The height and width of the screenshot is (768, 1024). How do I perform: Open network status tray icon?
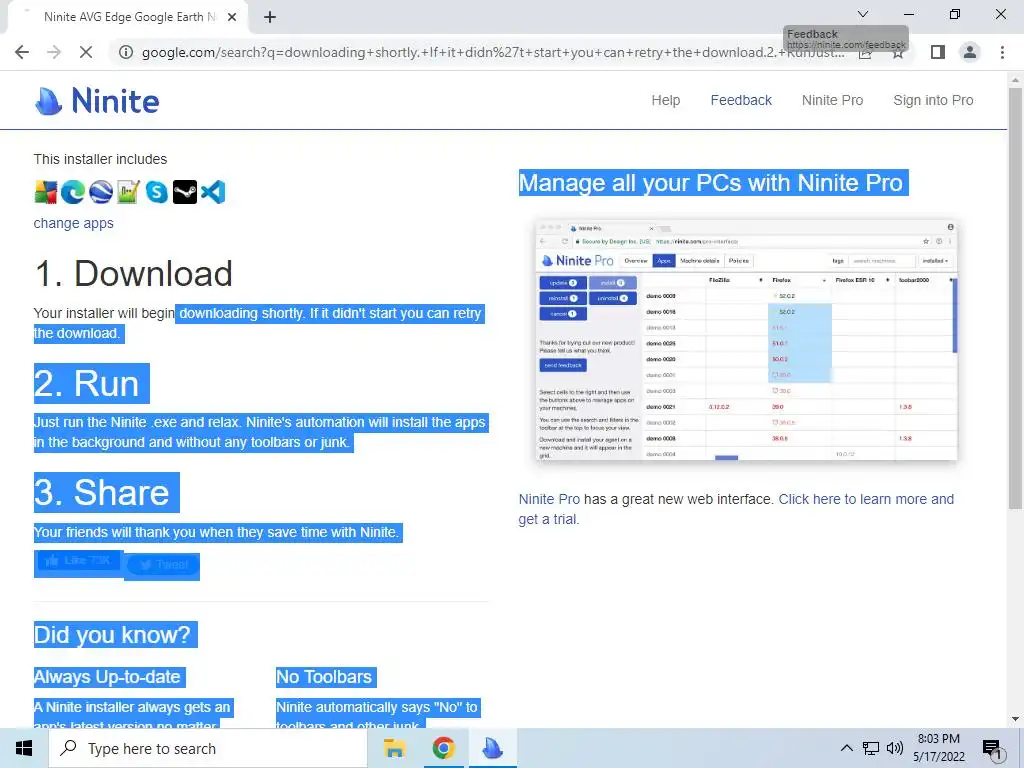871,748
